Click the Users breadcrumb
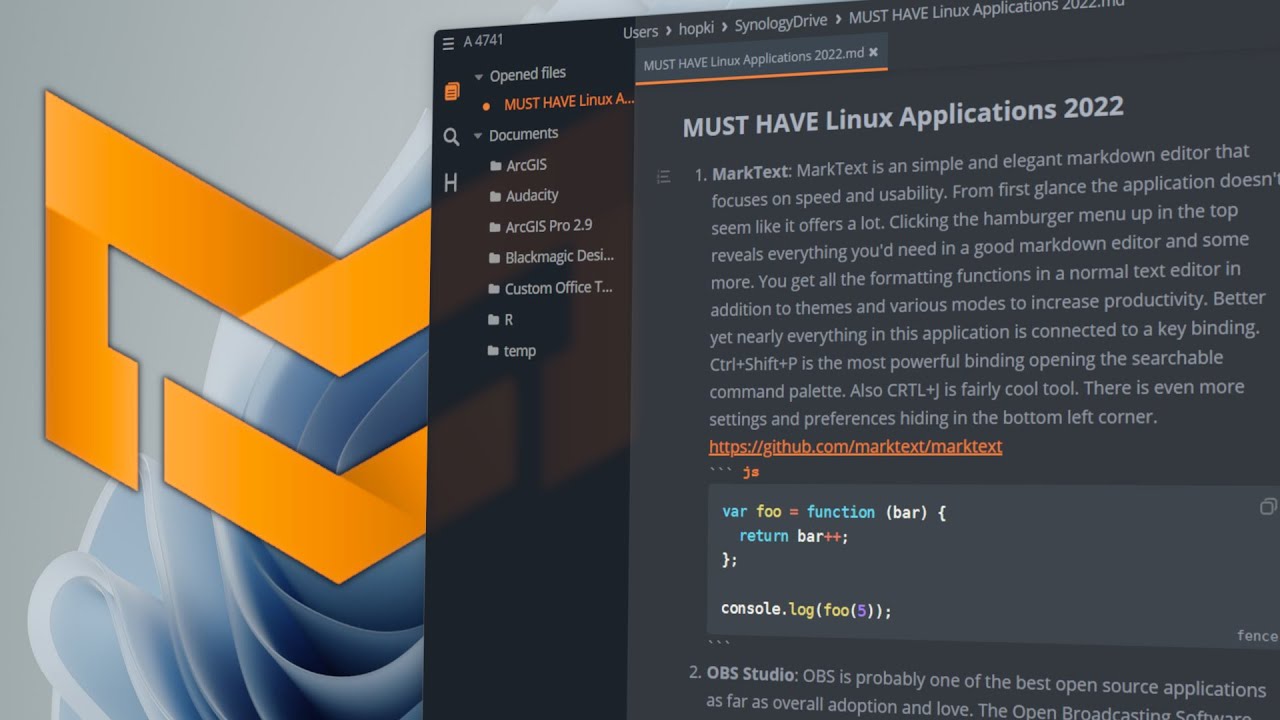 click(x=640, y=33)
